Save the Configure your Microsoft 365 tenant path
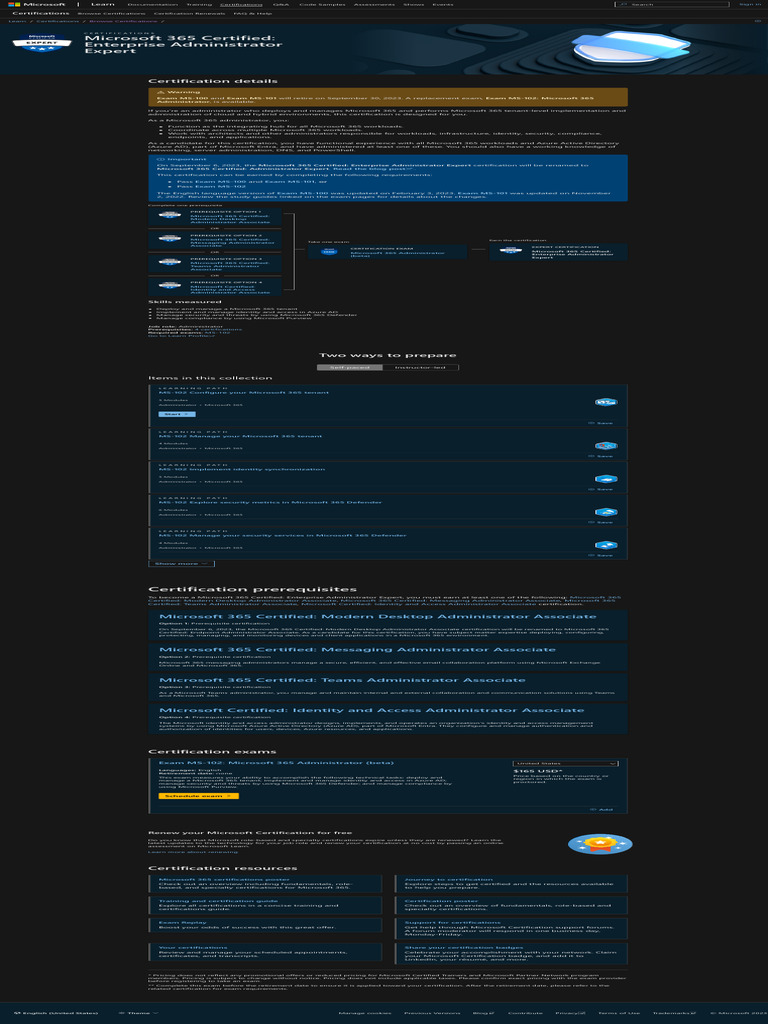This screenshot has height=1024, width=768. (x=601, y=423)
